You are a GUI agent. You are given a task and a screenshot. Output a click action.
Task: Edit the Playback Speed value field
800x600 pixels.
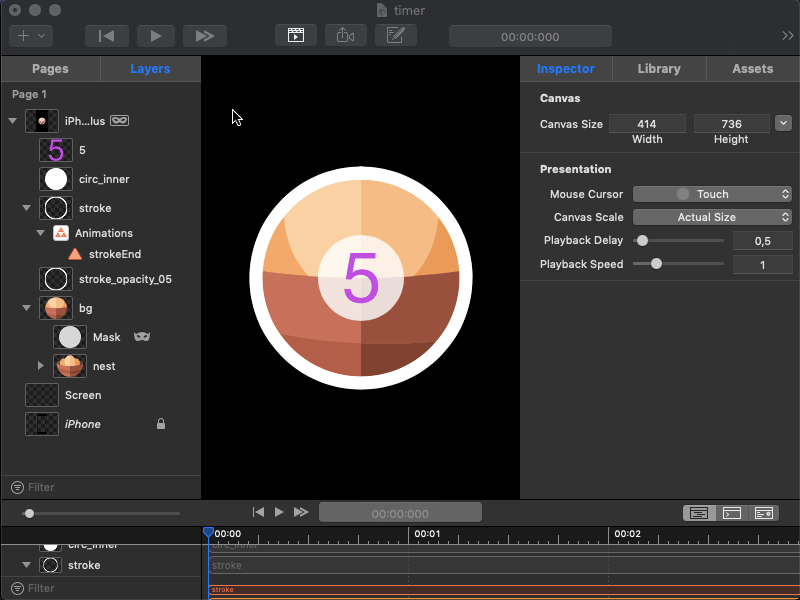point(762,265)
